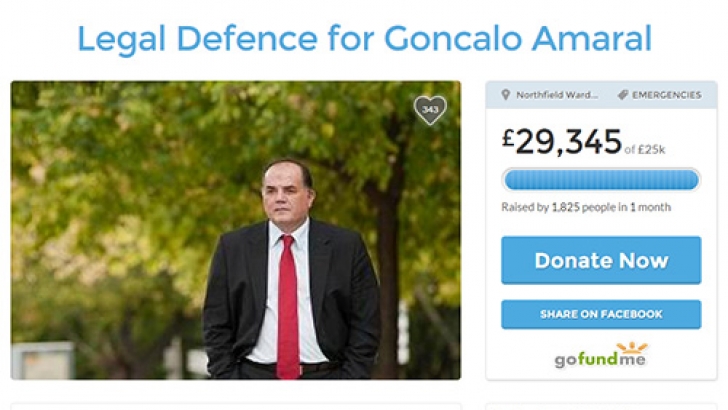Click the £29,345 raised amount
Image resolution: width=728 pixels, height=410 pixels.
click(x=562, y=142)
